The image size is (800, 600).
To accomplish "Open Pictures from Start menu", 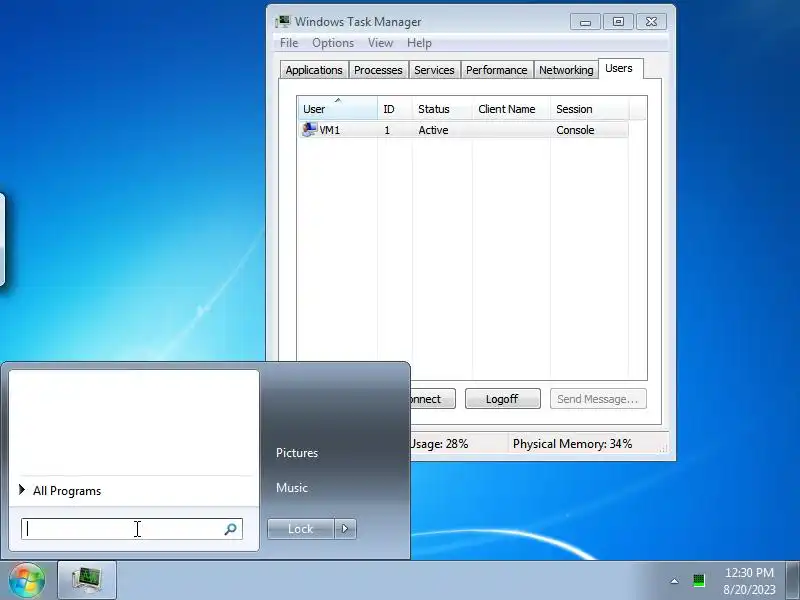I will 297,453.
